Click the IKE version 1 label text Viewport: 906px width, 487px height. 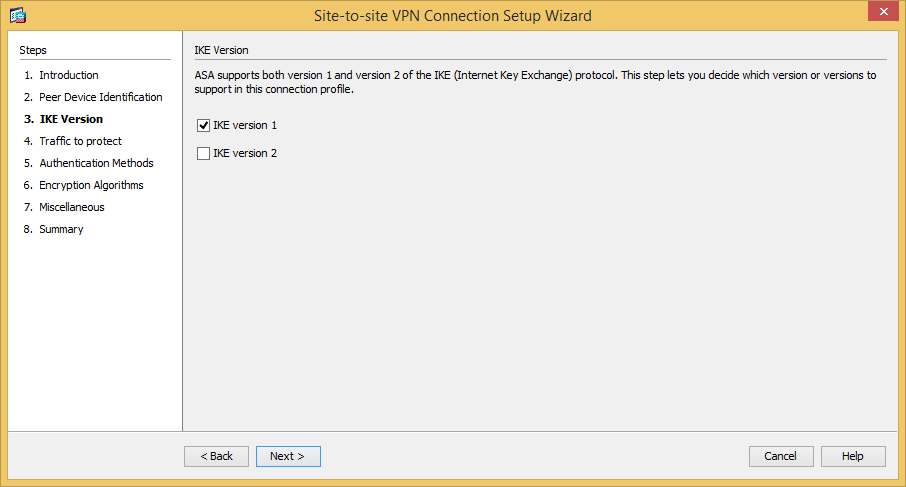pos(245,125)
